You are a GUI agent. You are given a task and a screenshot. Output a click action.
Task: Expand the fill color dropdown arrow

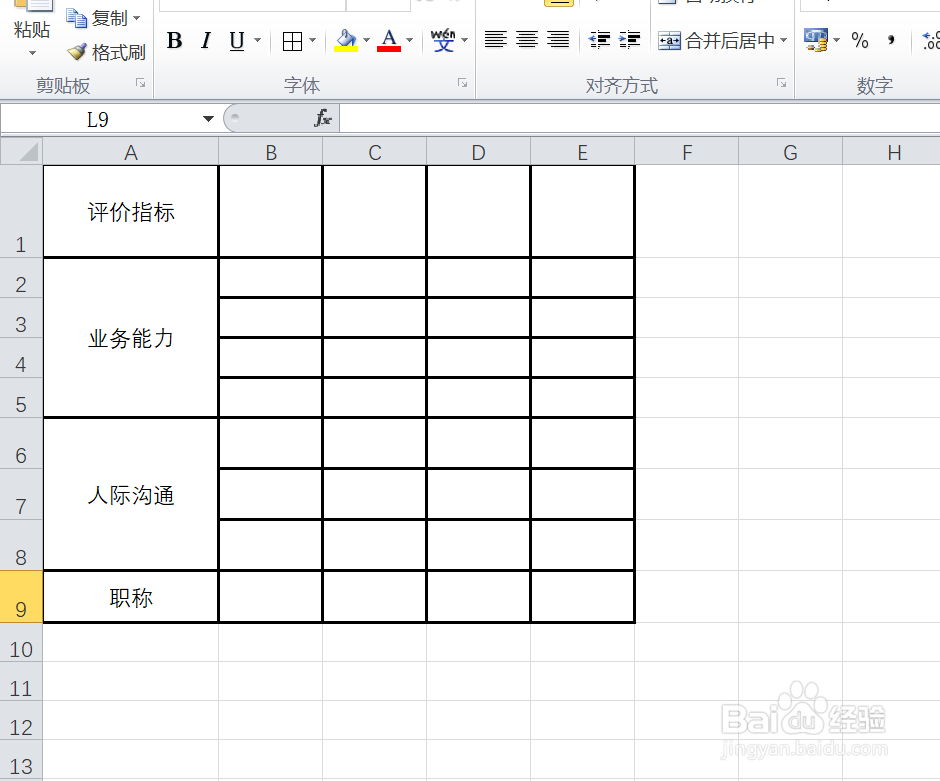point(366,41)
